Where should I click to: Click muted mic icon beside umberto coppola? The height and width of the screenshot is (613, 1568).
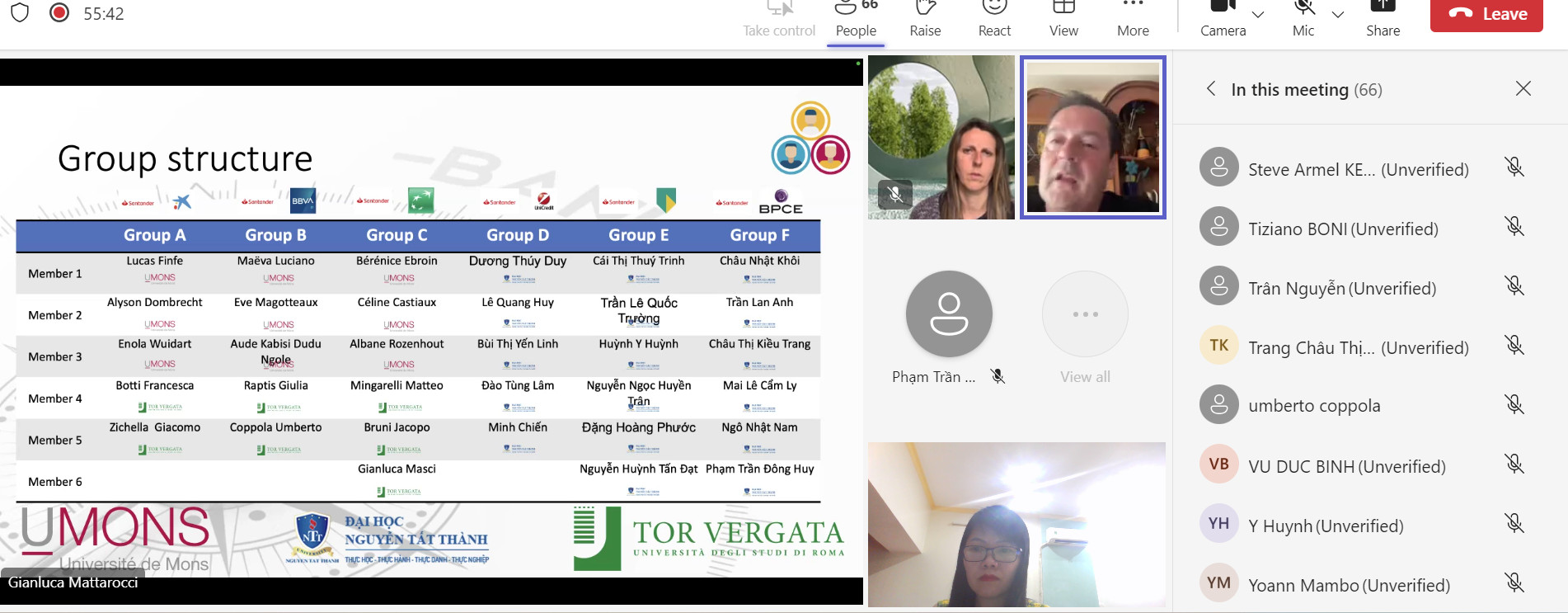pos(1514,404)
